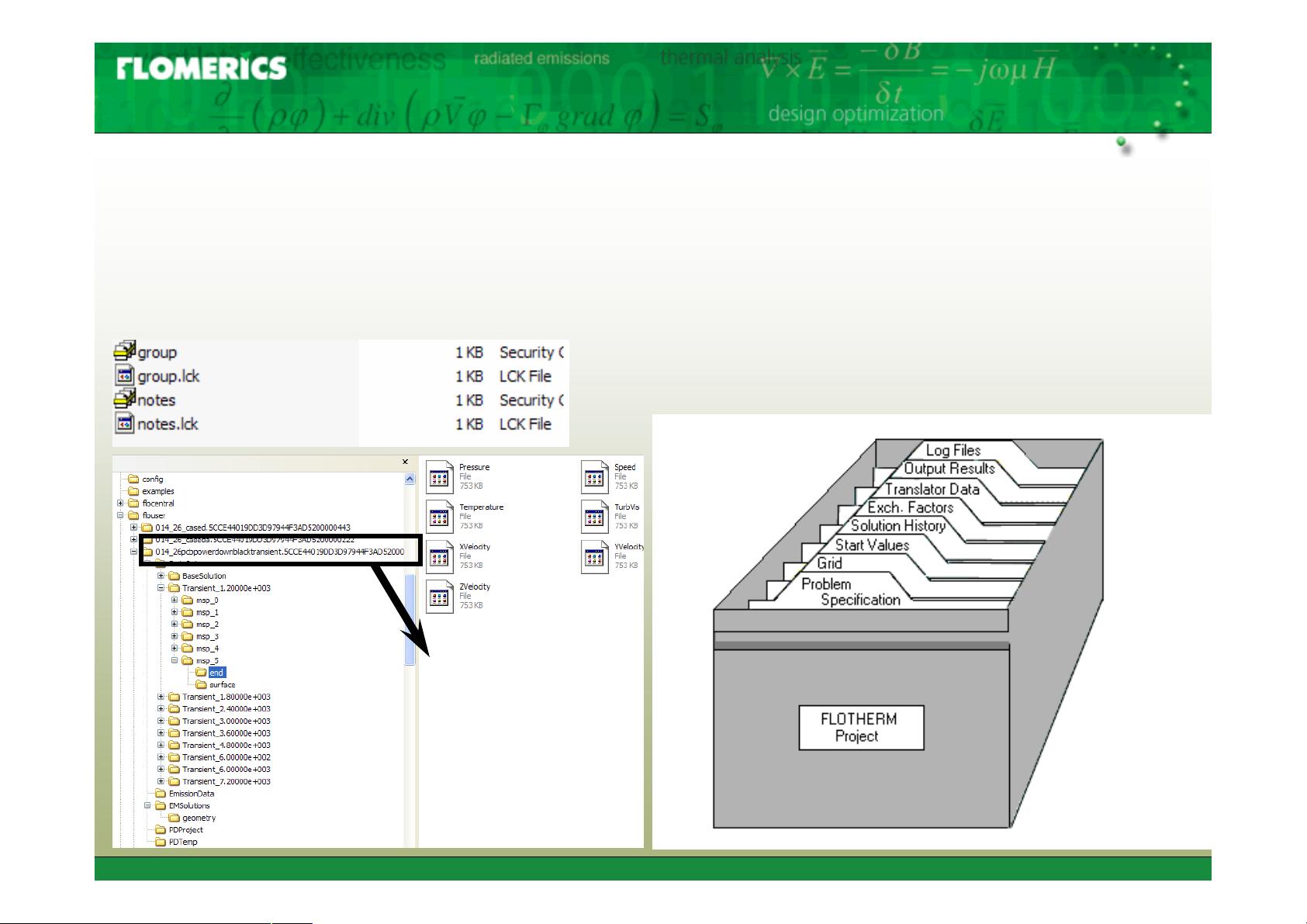Click the group.lck file name
Viewport: 1307px width, 924px height.
168,376
